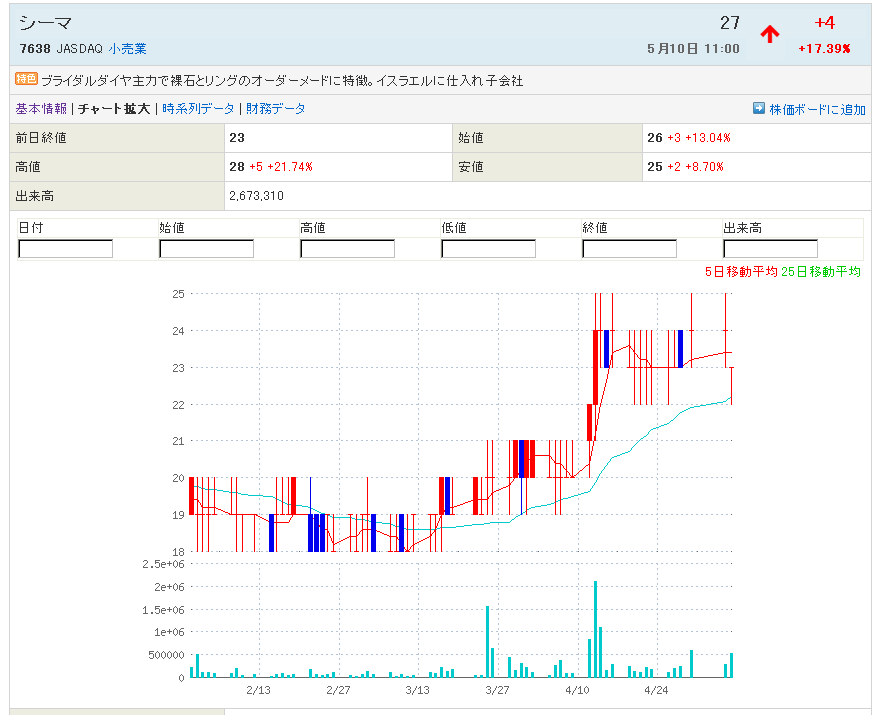Focus the 日付 input field
Viewport: 880px width, 715px height.
[x=66, y=249]
